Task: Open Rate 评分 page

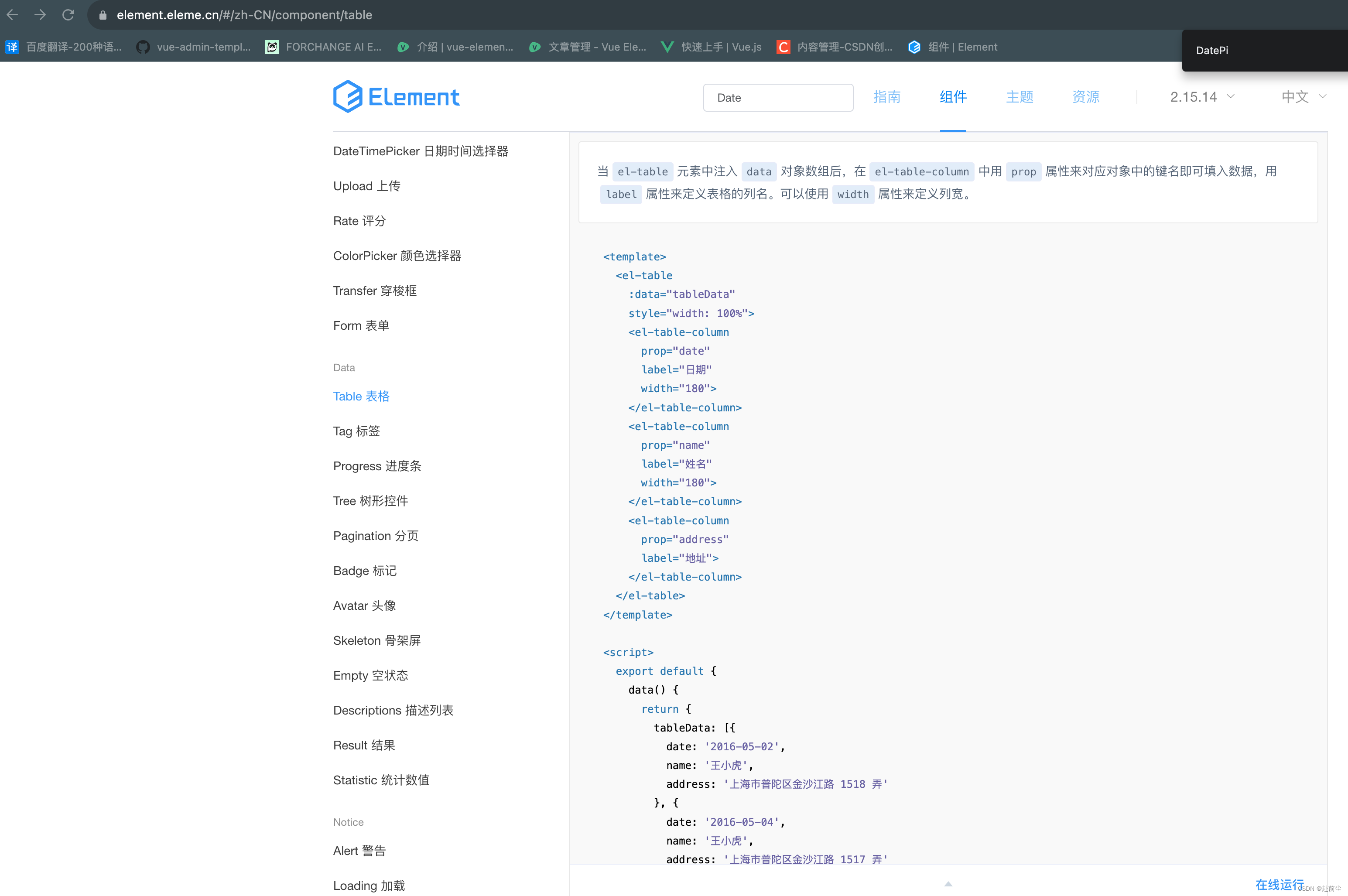Action: [x=359, y=221]
